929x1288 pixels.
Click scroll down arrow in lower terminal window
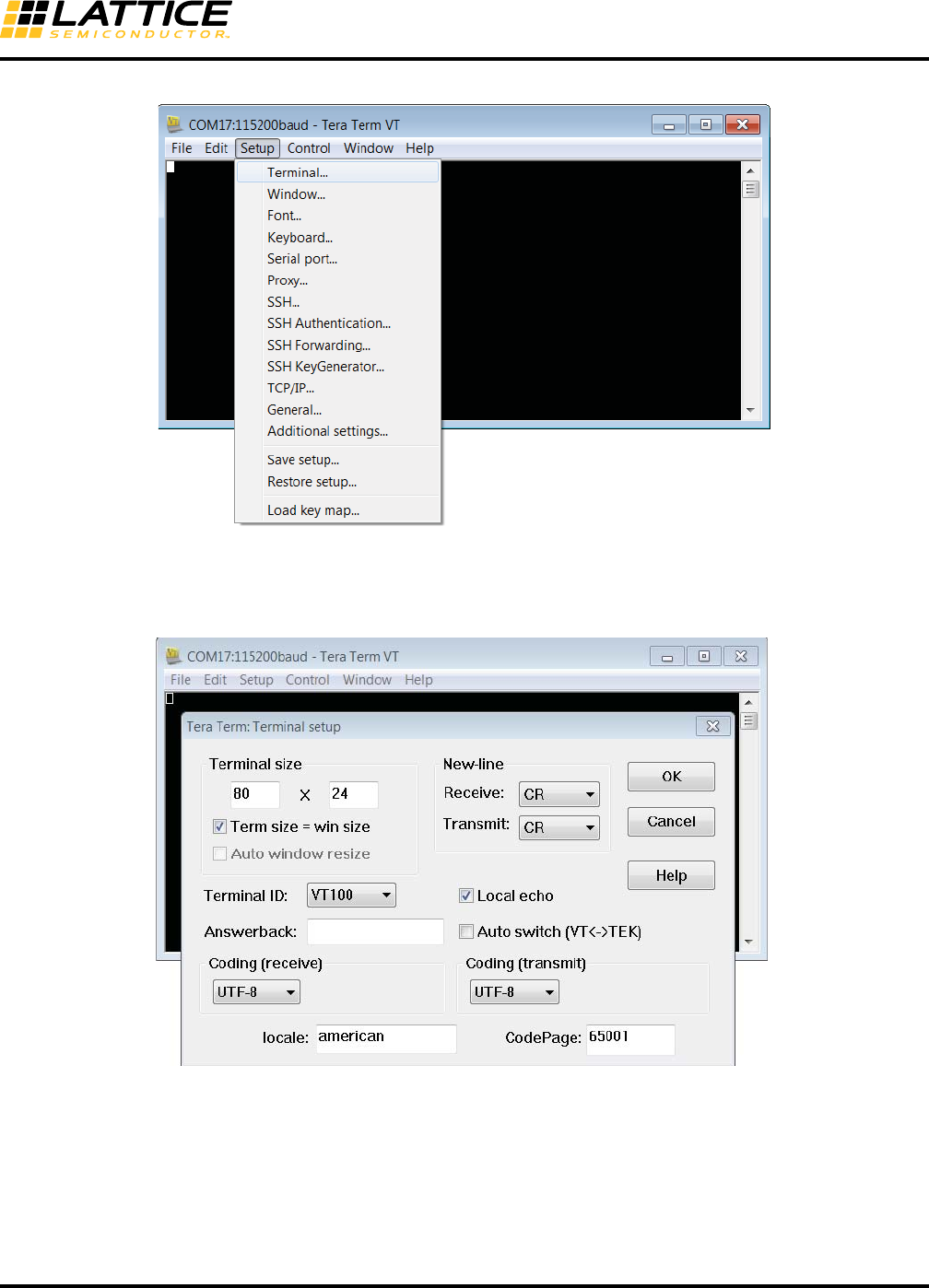748,942
